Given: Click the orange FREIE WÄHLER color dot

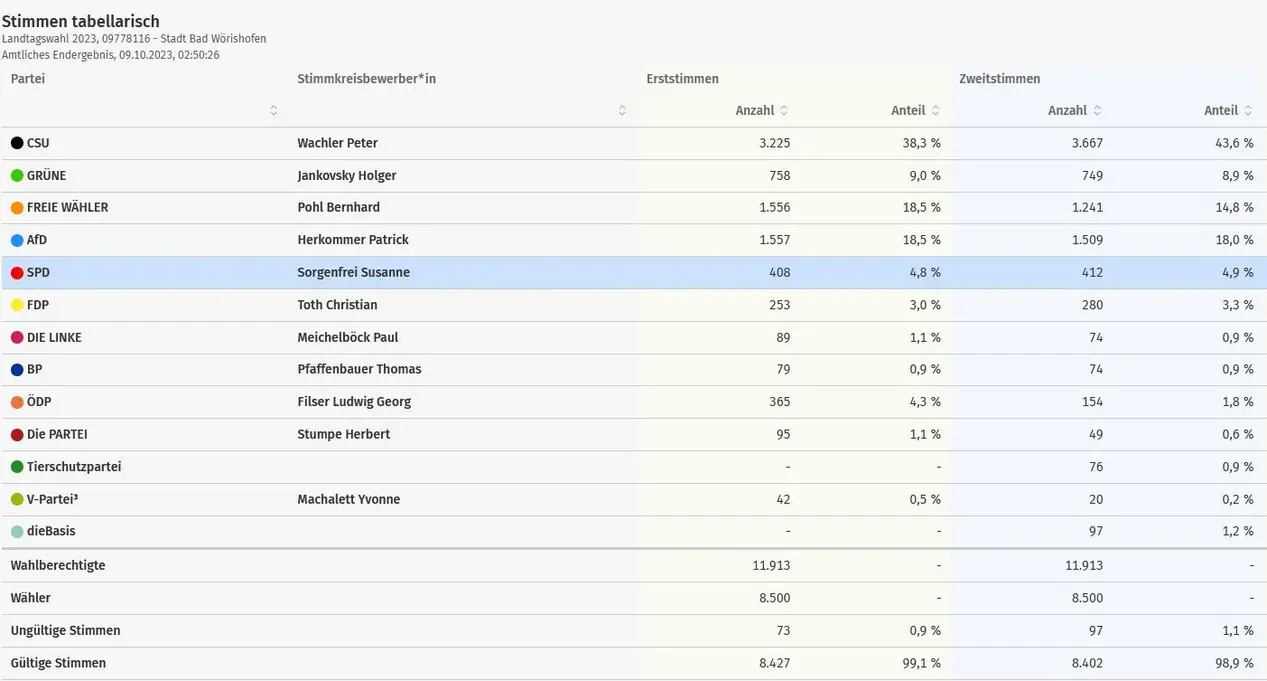Looking at the screenshot, I should [x=17, y=208].
